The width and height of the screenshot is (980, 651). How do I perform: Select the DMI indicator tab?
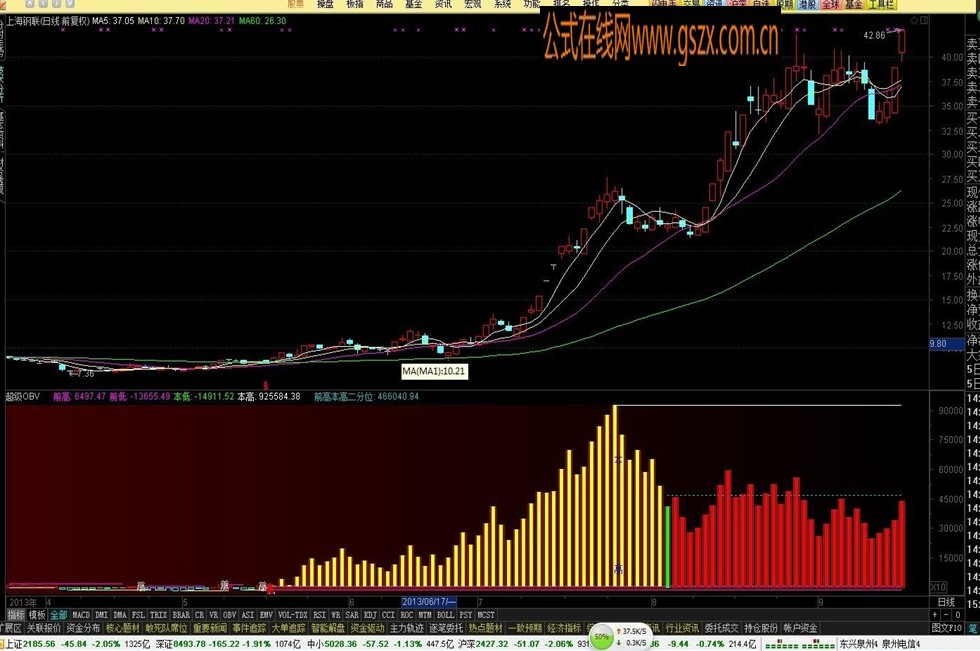(101, 615)
